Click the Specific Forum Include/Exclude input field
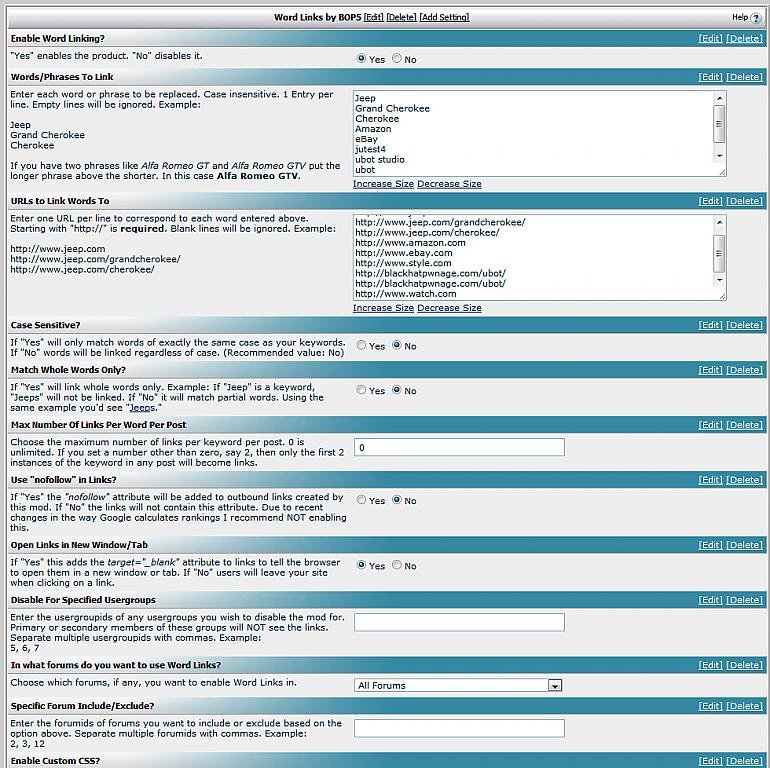Image resolution: width=770 pixels, height=768 pixels. (459, 728)
